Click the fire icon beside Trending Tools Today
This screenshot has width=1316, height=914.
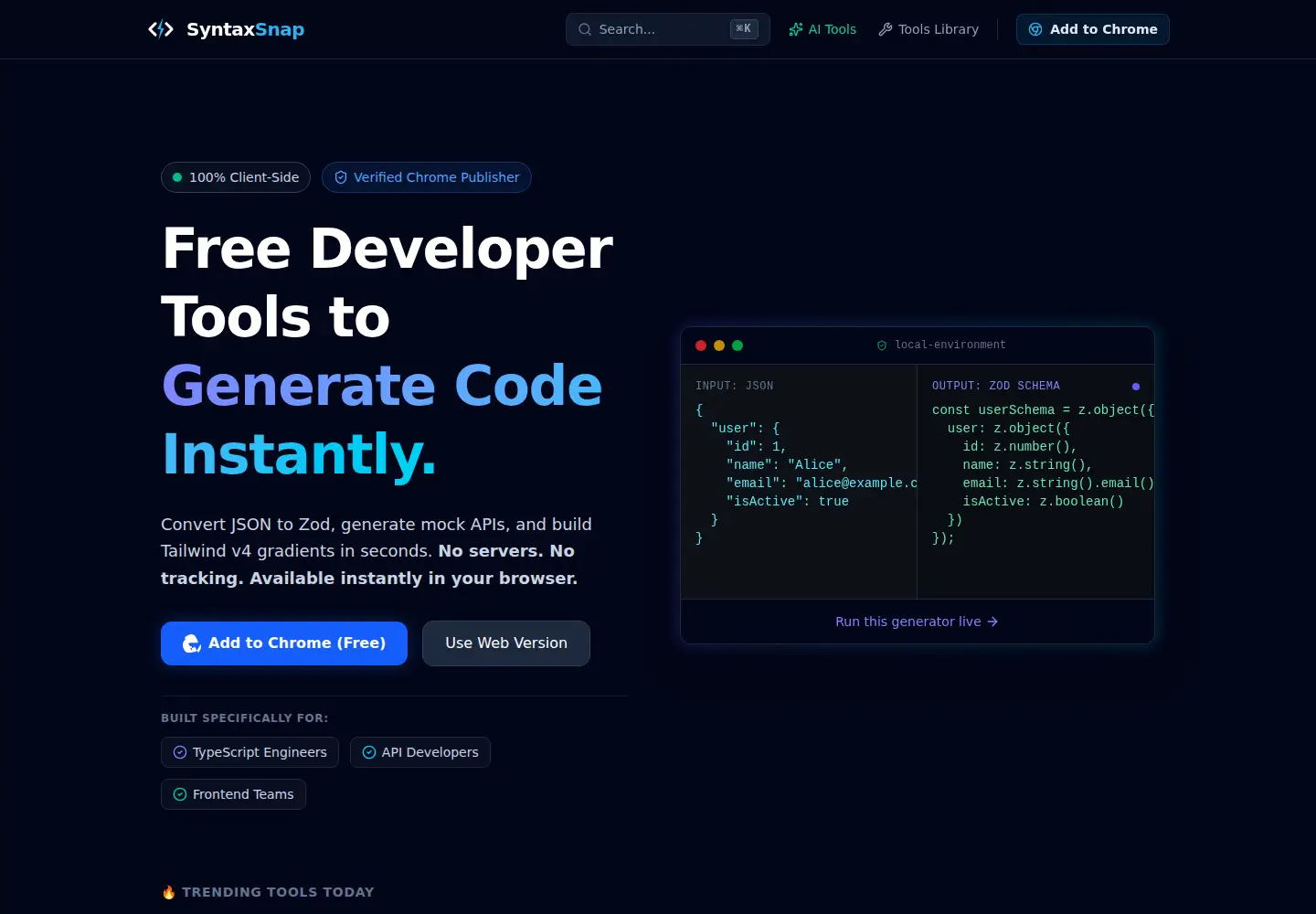pos(168,892)
